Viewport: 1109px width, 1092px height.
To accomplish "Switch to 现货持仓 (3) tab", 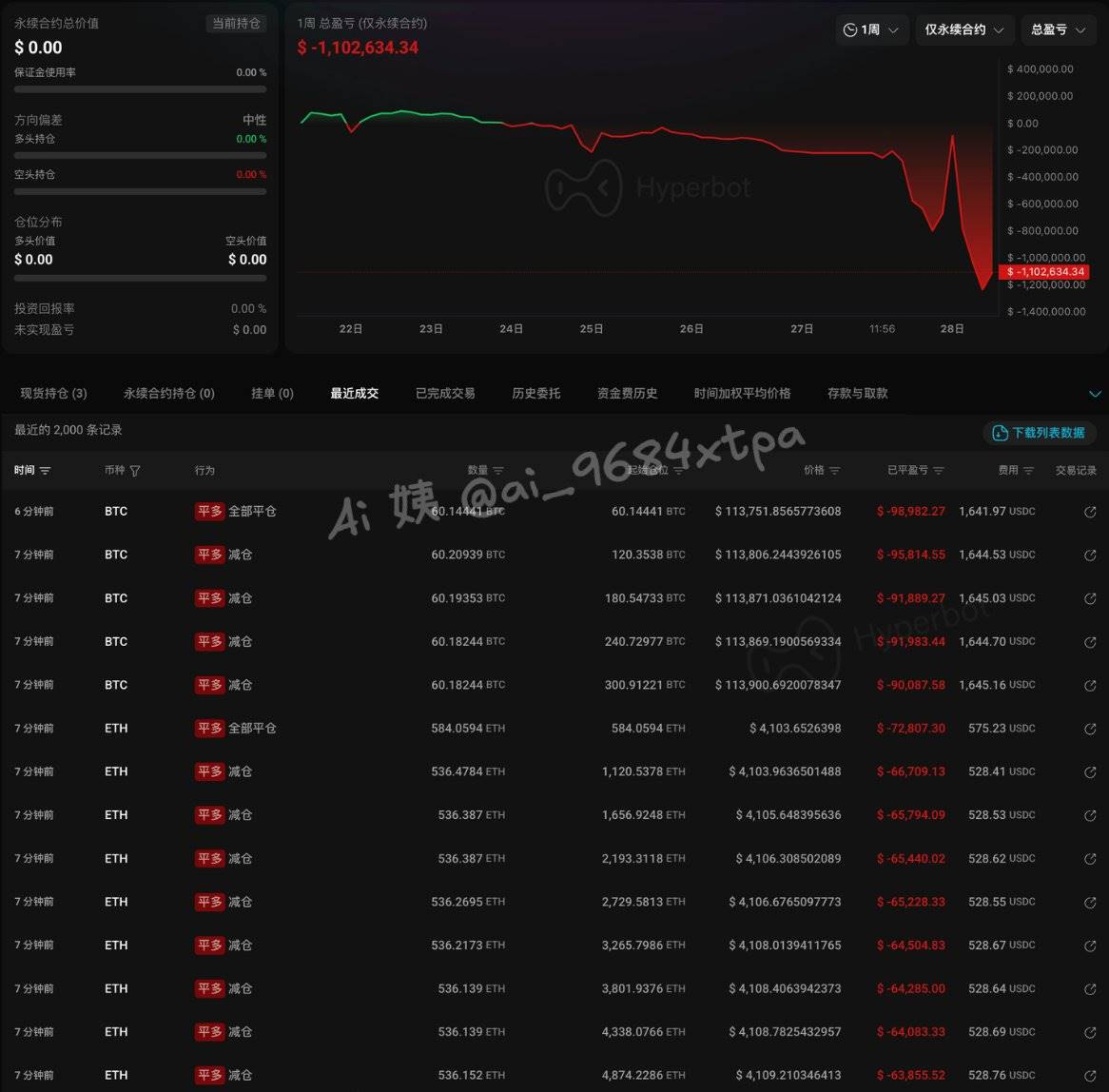I will click(x=53, y=394).
